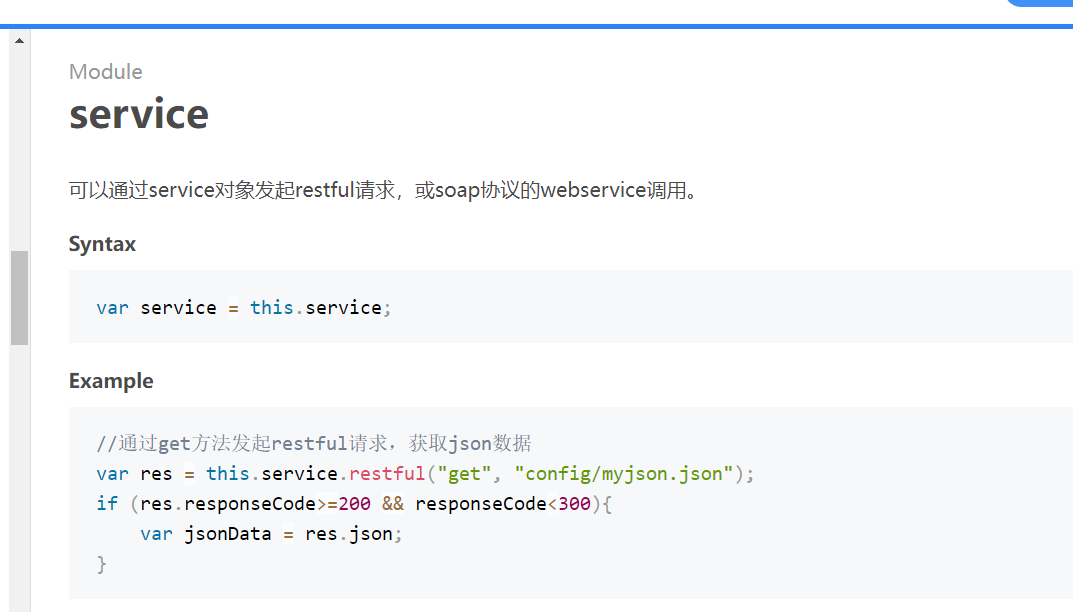
Task: Click the scrollbar up arrow
Action: click(x=19, y=40)
